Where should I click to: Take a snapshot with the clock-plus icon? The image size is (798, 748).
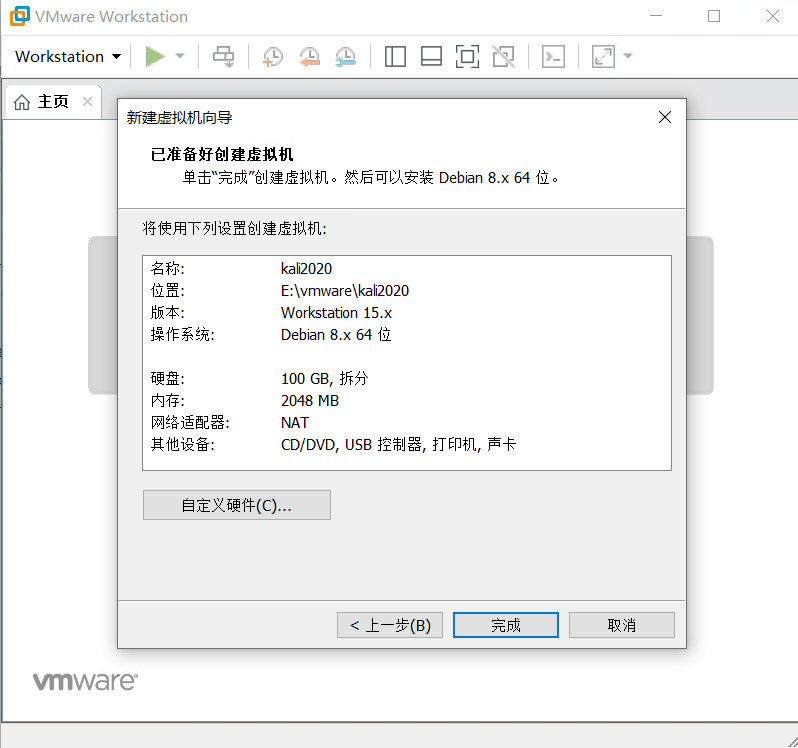pyautogui.click(x=273, y=56)
